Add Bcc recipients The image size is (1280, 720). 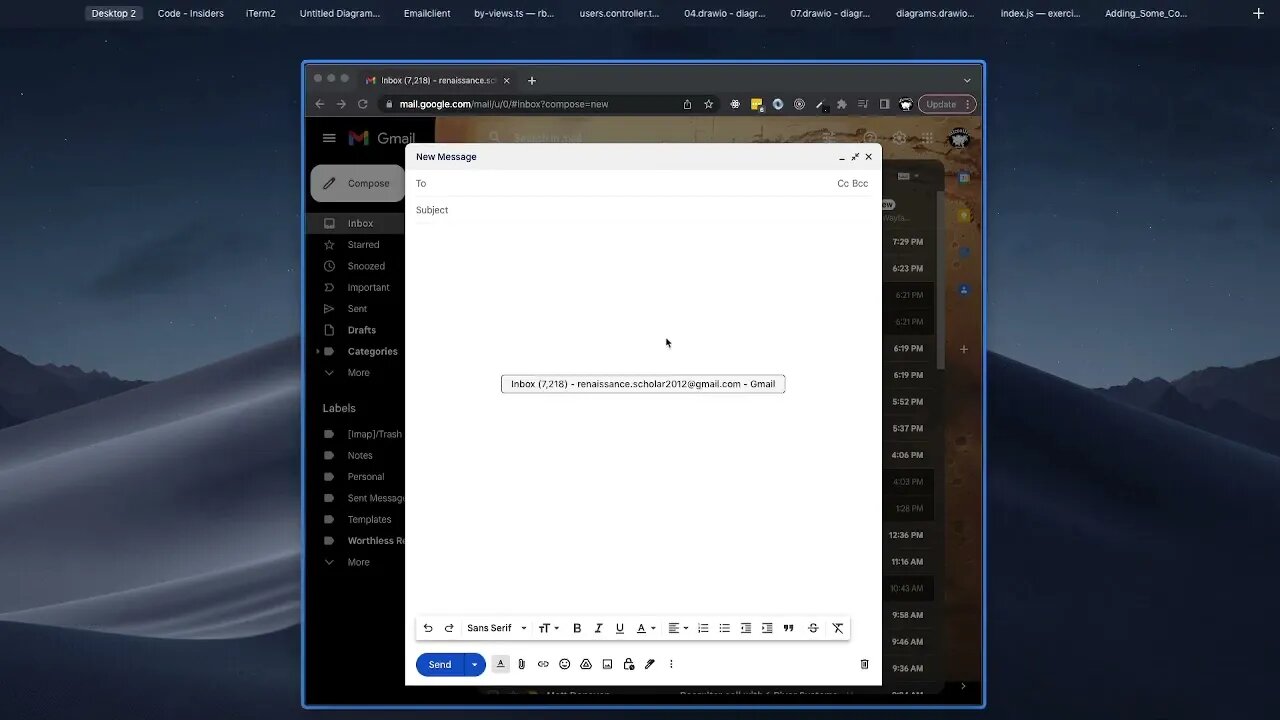(860, 184)
